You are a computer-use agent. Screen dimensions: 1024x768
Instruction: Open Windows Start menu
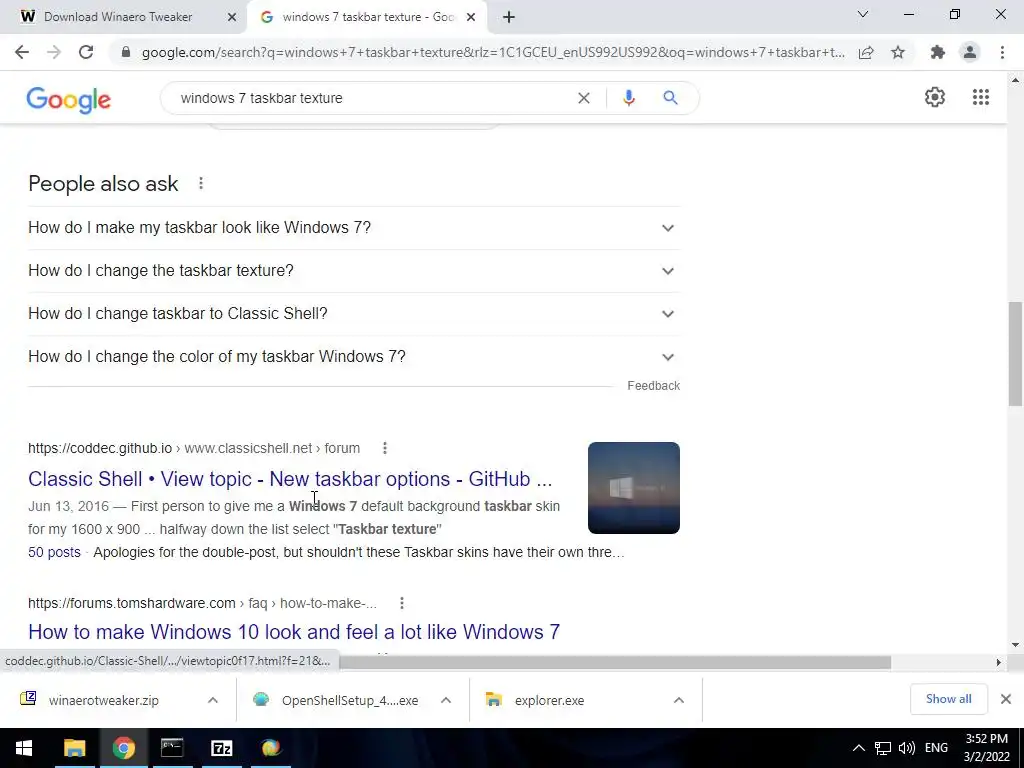(24, 748)
